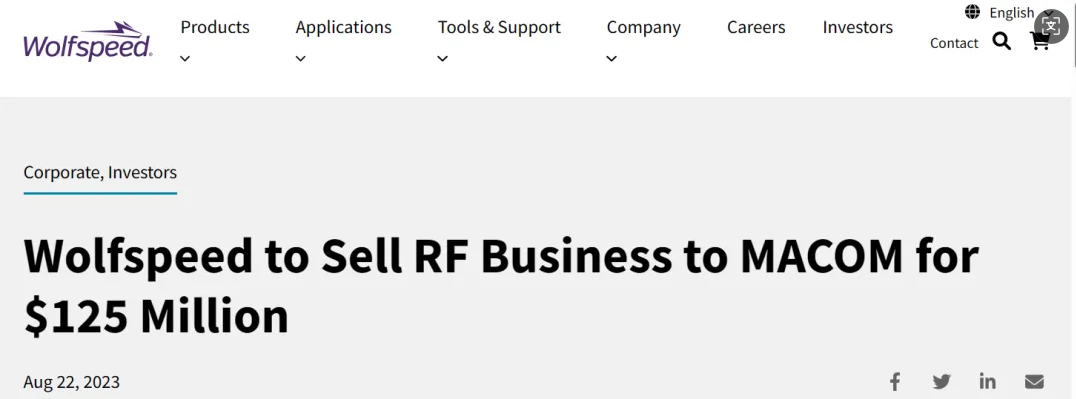The height and width of the screenshot is (399, 1076).
Task: Share article via email envelope icon
Action: 1034,381
